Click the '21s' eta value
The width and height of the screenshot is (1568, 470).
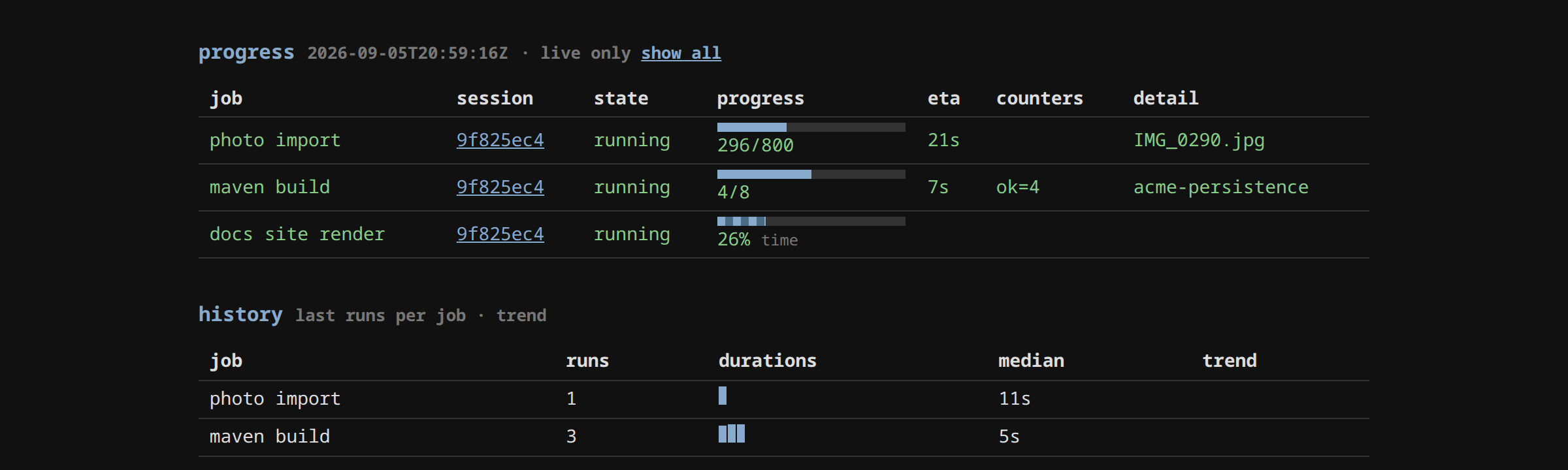click(x=943, y=140)
